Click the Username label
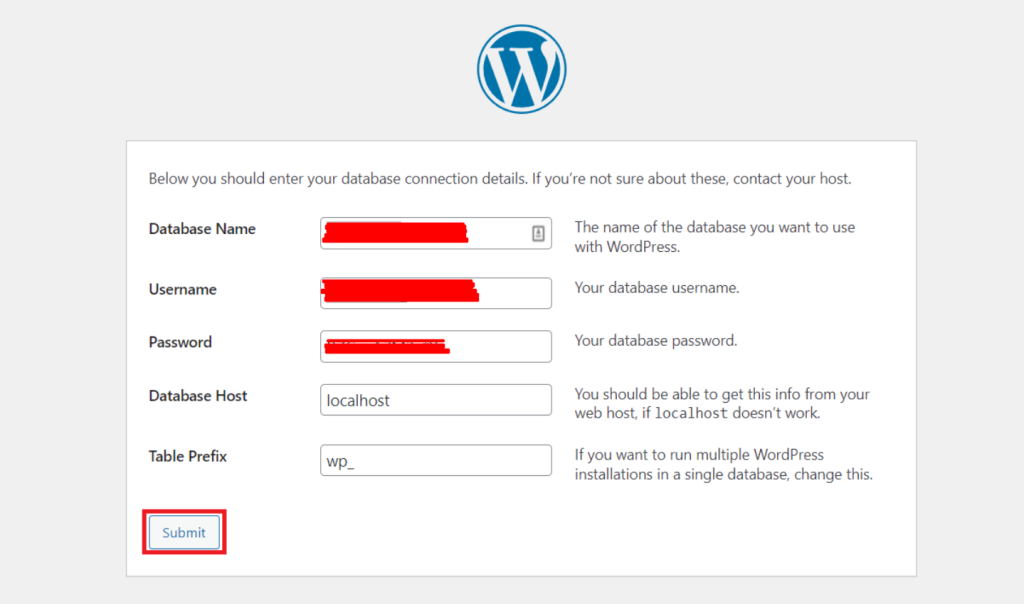The width and height of the screenshot is (1024, 604). (x=183, y=289)
